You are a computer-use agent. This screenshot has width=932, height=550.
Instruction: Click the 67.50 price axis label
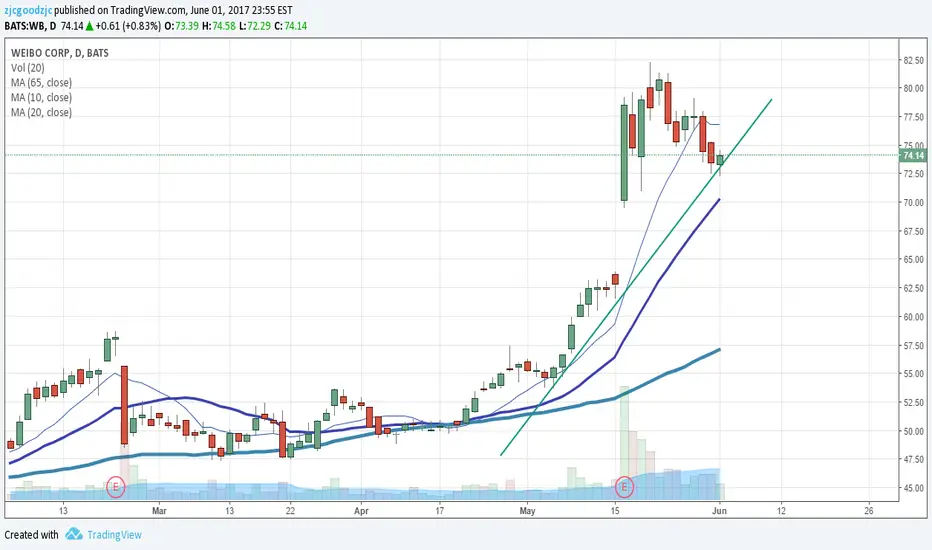914,231
